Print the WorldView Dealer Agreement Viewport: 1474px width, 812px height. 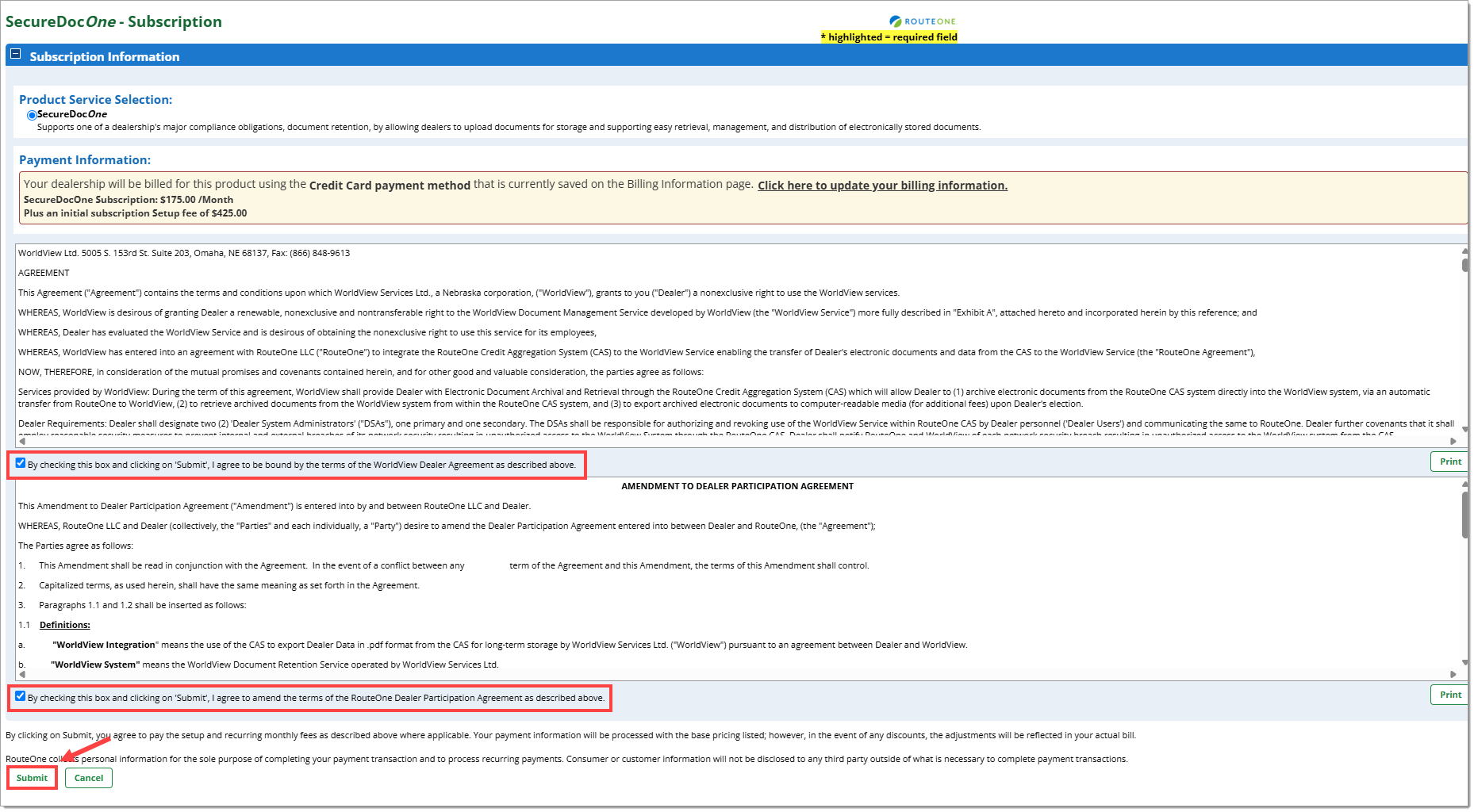click(1450, 462)
